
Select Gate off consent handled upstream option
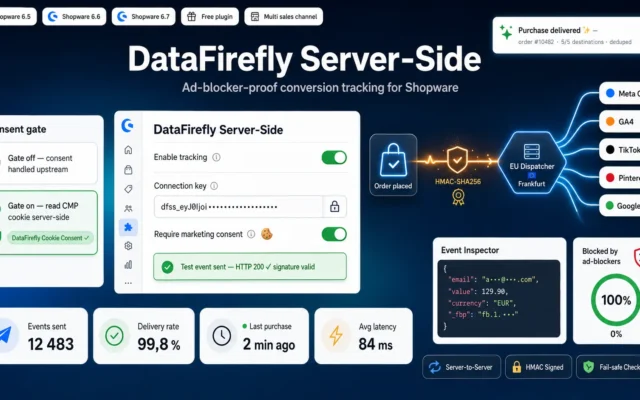click(48, 163)
